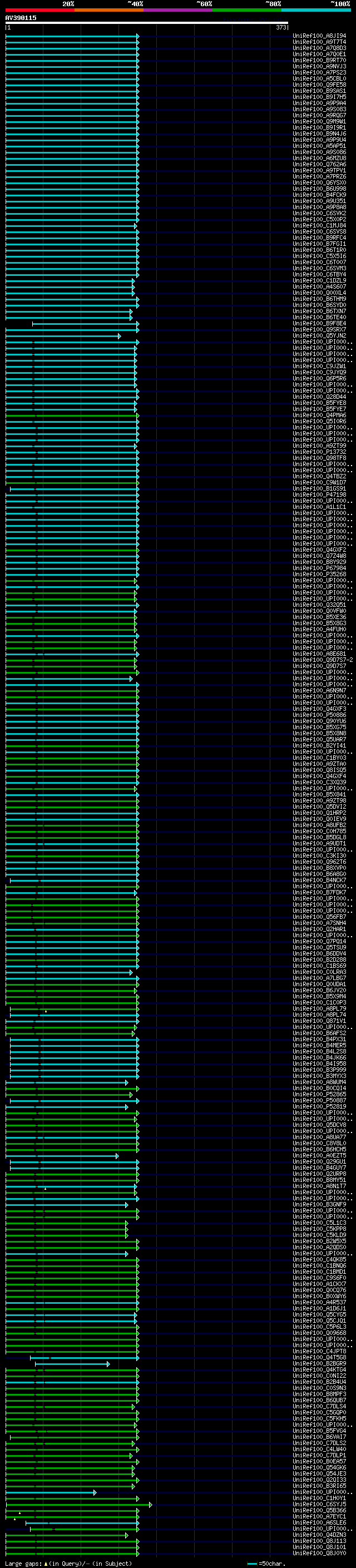This screenshot has width=356, height=1568.
Task: Click hit label UniRef100_B3GNF9
Action: 319,1204
